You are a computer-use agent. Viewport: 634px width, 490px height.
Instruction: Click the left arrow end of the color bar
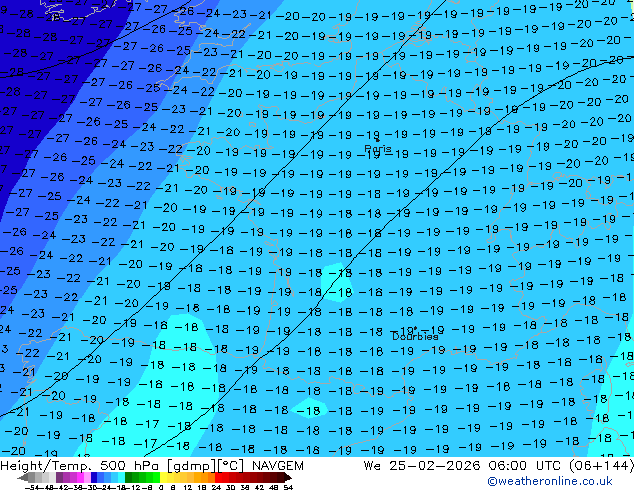coord(22,477)
